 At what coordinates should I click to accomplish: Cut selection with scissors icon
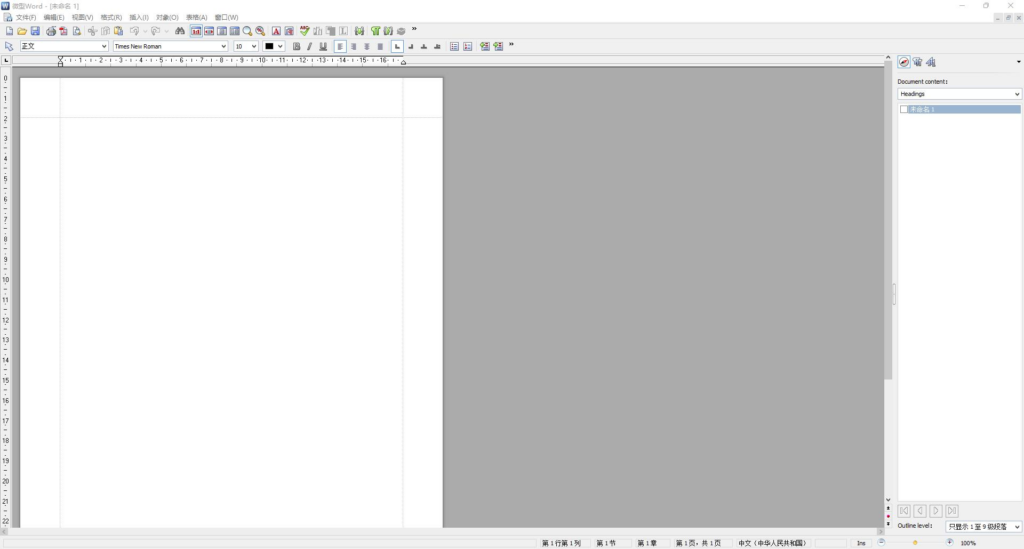click(92, 31)
